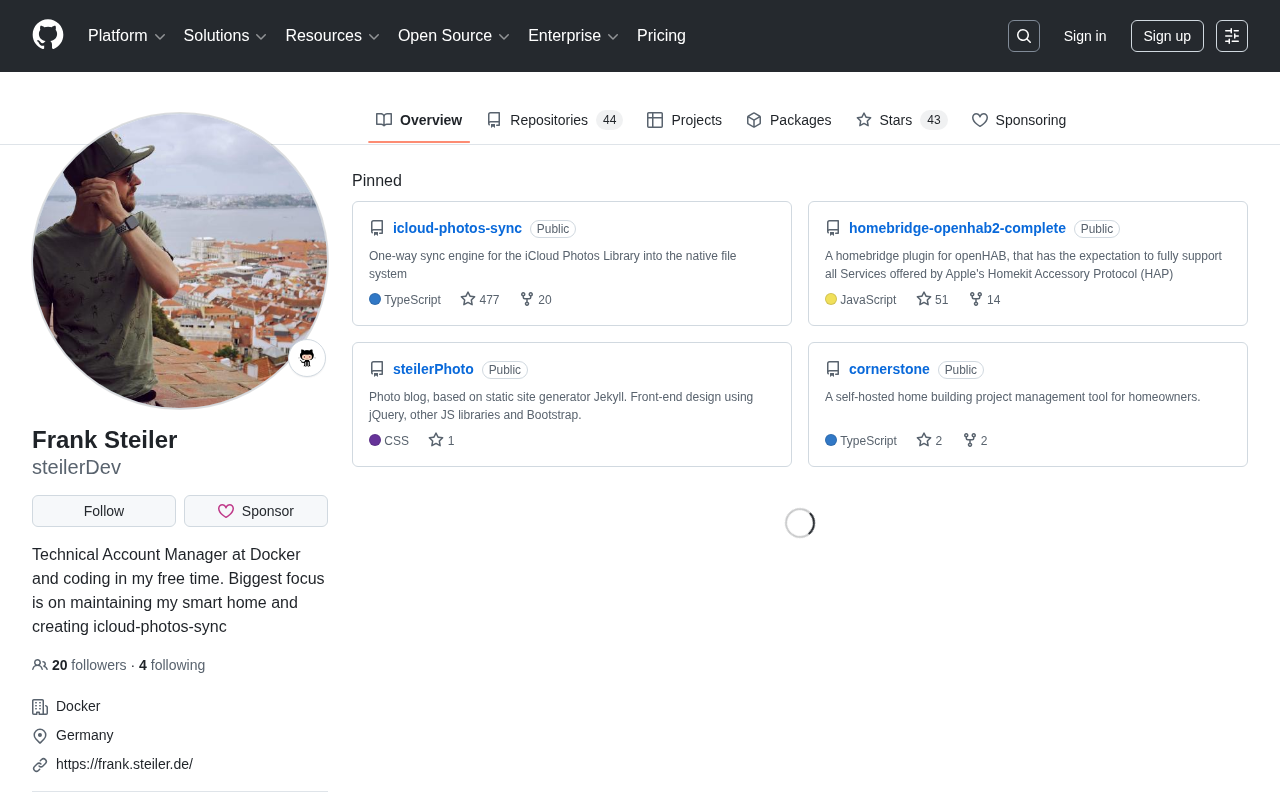Viewport: 1280px width, 800px height.
Task: Click the icloud-photos-sync fork count icon
Action: 527,299
